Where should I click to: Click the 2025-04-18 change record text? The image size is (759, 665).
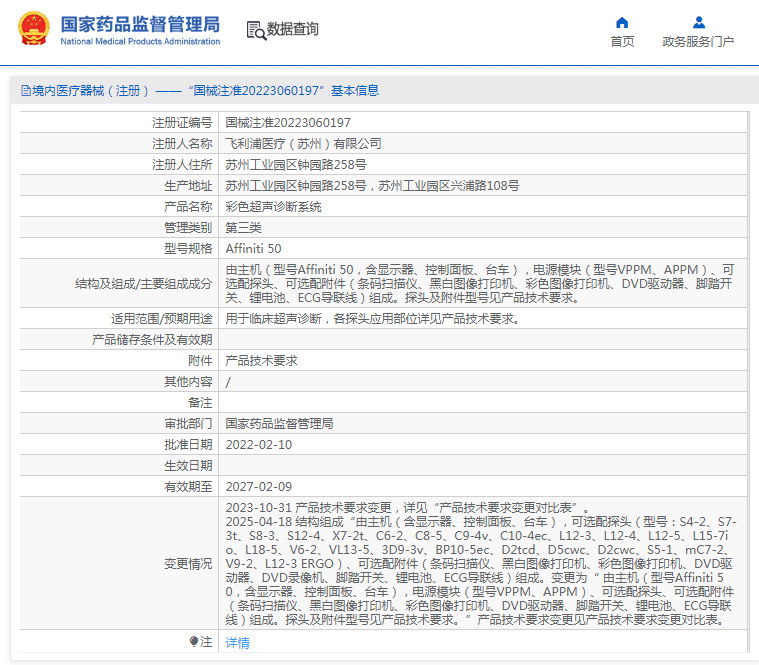pyautogui.click(x=481, y=571)
